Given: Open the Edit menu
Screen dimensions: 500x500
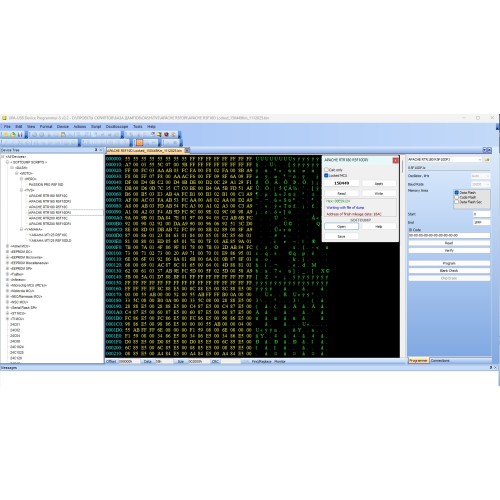Looking at the screenshot, I should tap(19, 127).
